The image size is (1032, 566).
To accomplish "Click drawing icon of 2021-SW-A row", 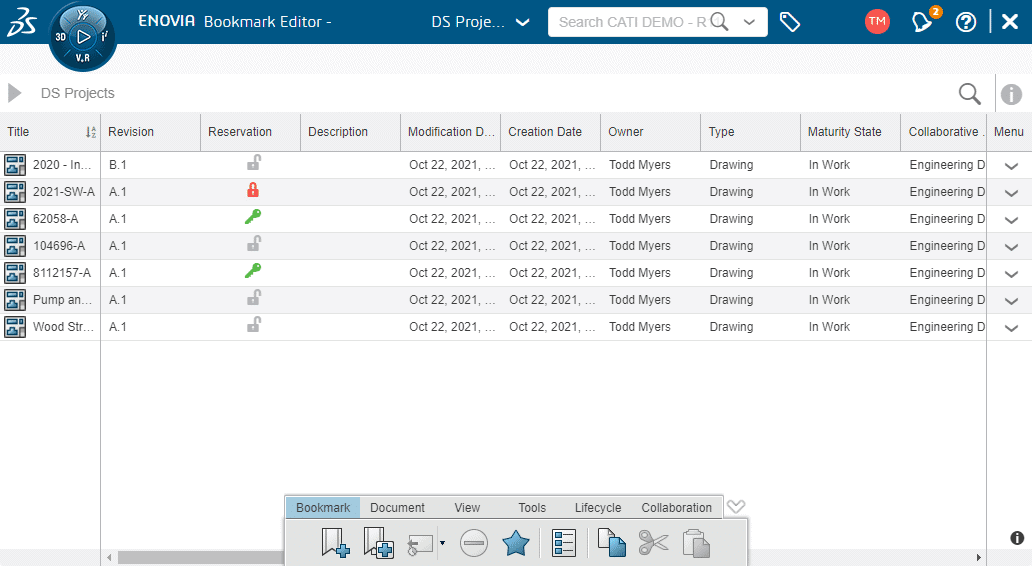I will [15, 192].
